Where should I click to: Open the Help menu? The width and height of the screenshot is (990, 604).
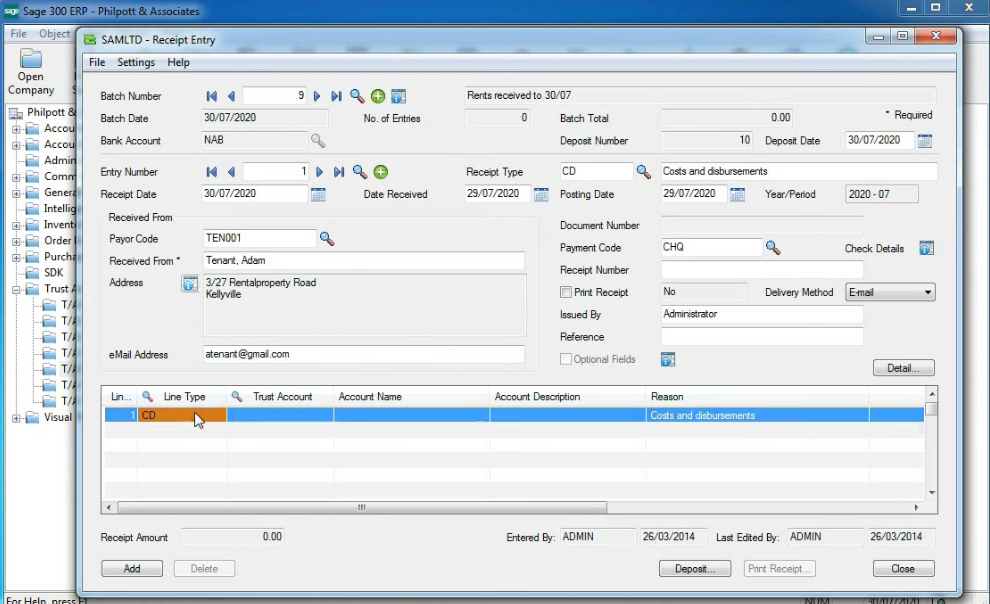coord(178,62)
